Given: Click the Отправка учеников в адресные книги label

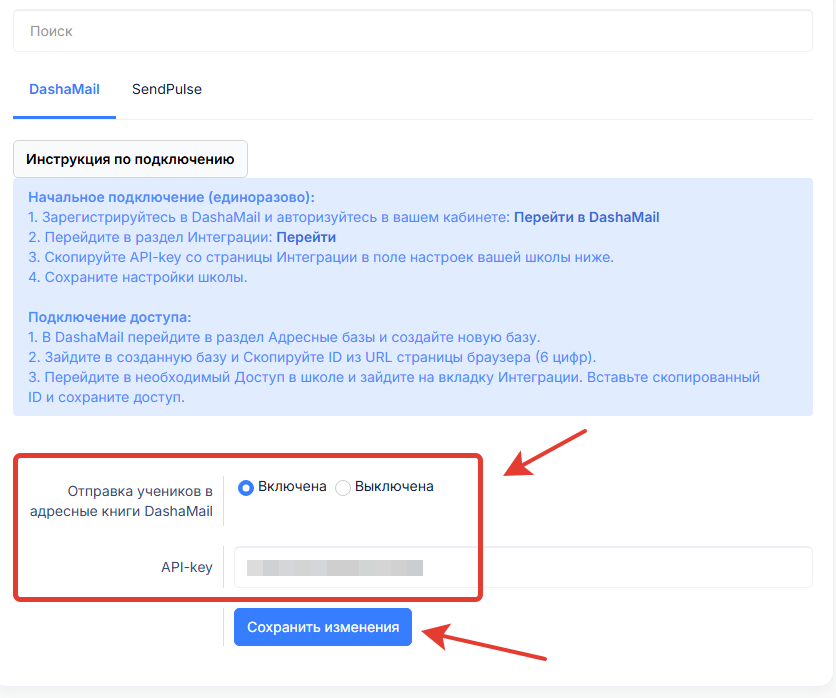Looking at the screenshot, I should (x=140, y=501).
